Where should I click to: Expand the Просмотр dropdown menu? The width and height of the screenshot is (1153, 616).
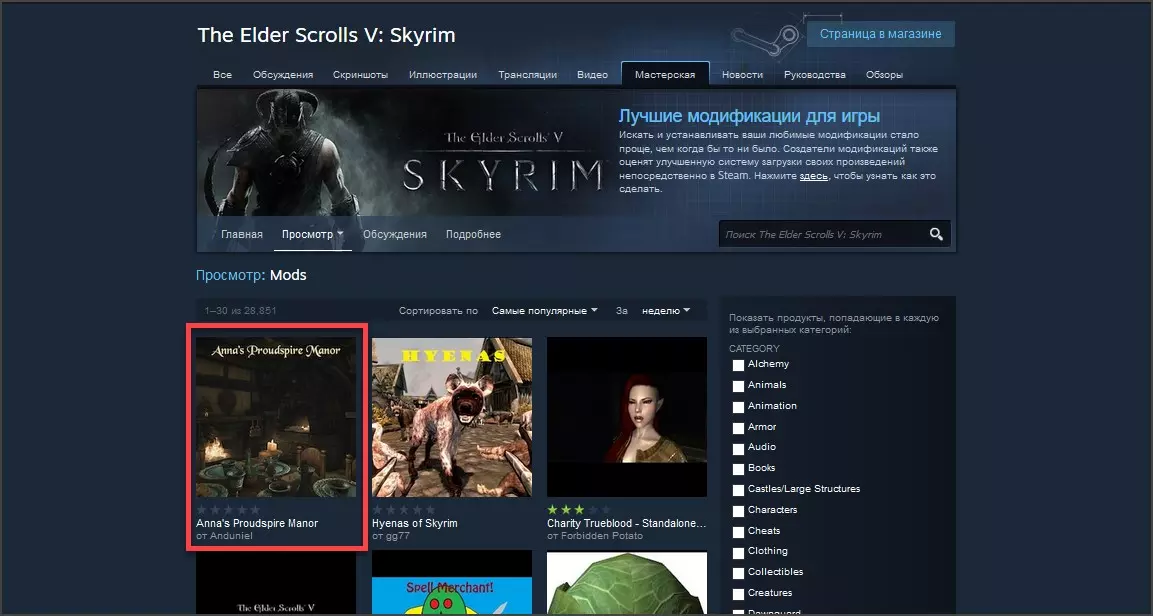click(x=312, y=234)
